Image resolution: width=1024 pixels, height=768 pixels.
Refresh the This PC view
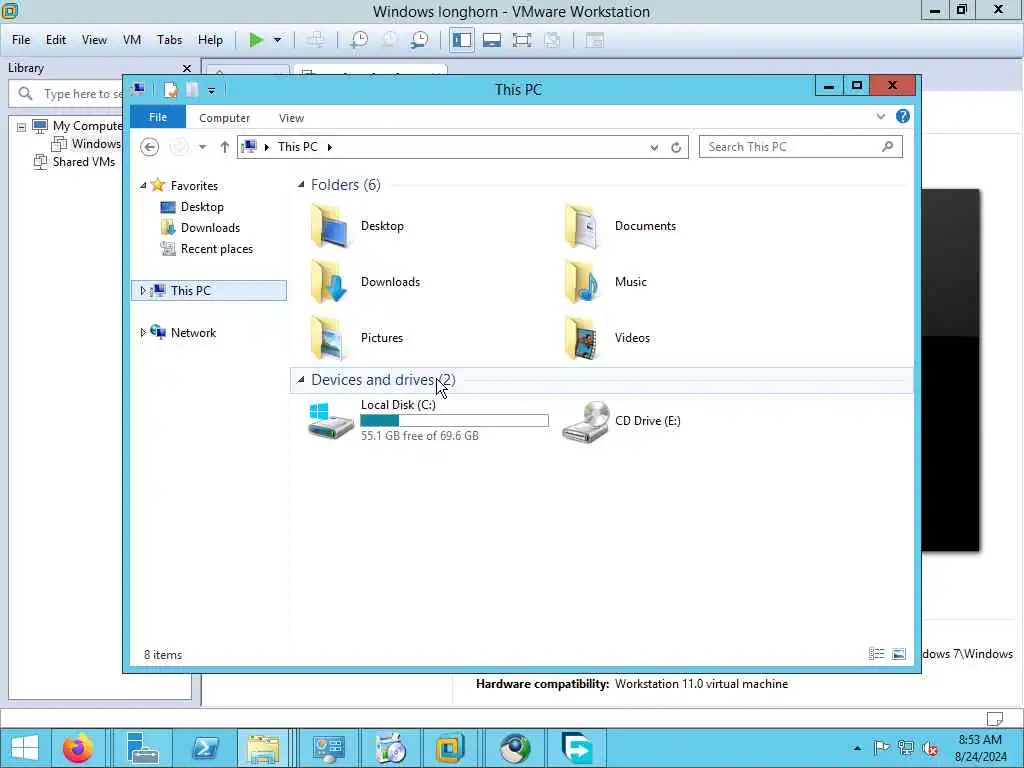click(x=676, y=148)
